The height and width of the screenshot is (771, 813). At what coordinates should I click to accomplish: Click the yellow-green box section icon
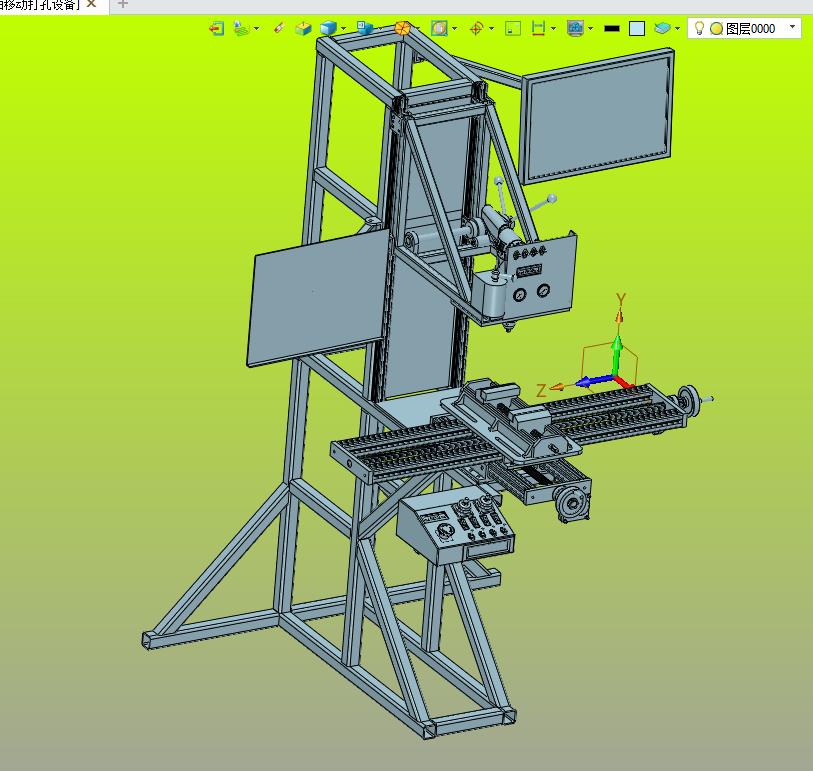click(x=303, y=28)
